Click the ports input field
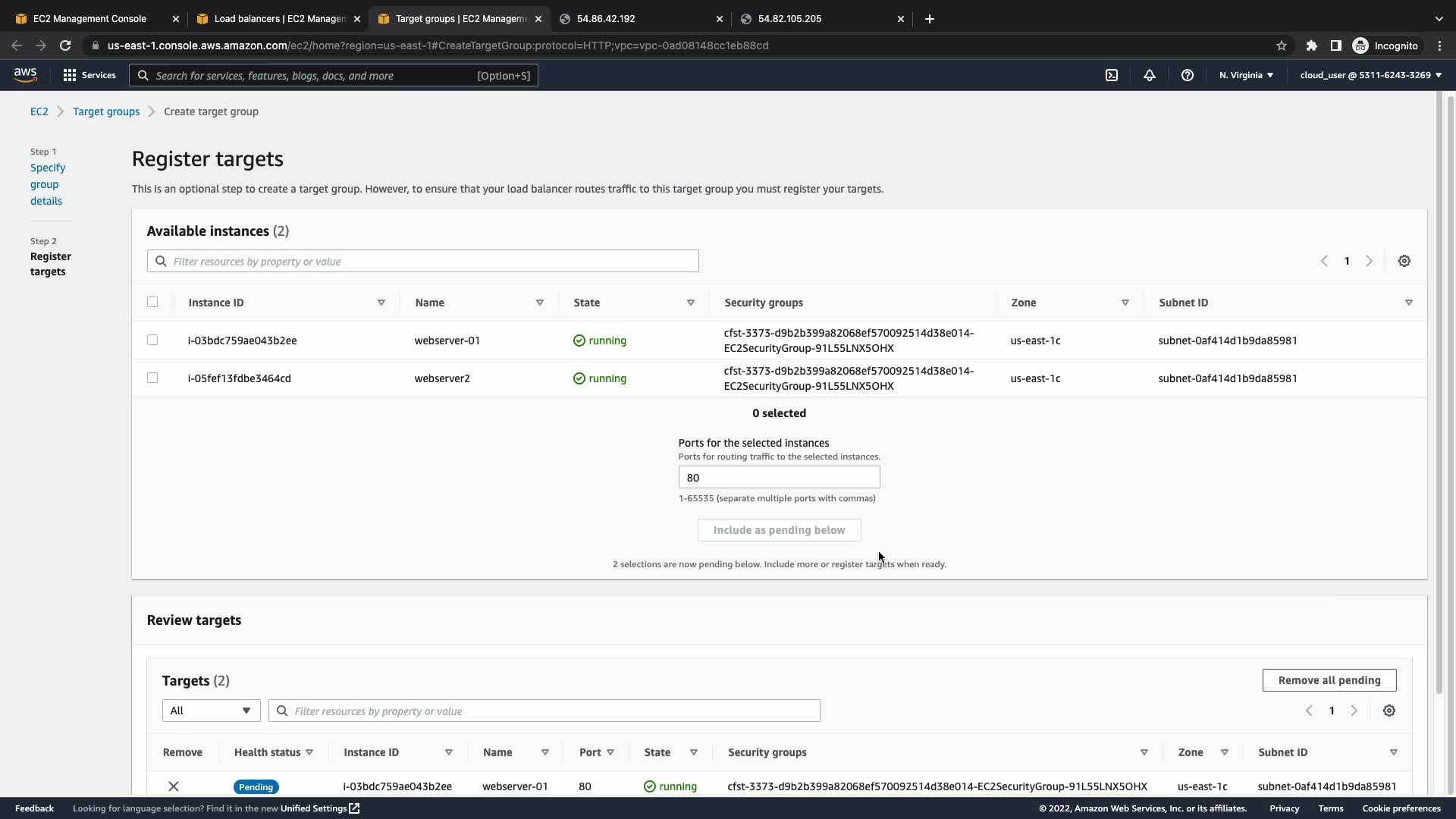This screenshot has height=819, width=1456. [x=779, y=478]
